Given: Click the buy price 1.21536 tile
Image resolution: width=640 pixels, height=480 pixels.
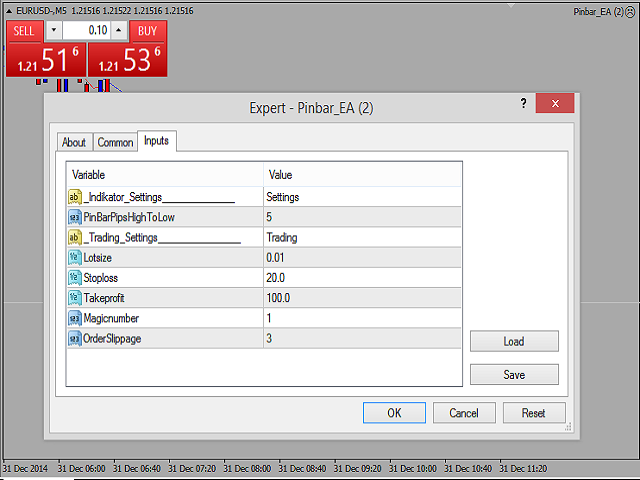Looking at the screenshot, I should click(x=127, y=60).
